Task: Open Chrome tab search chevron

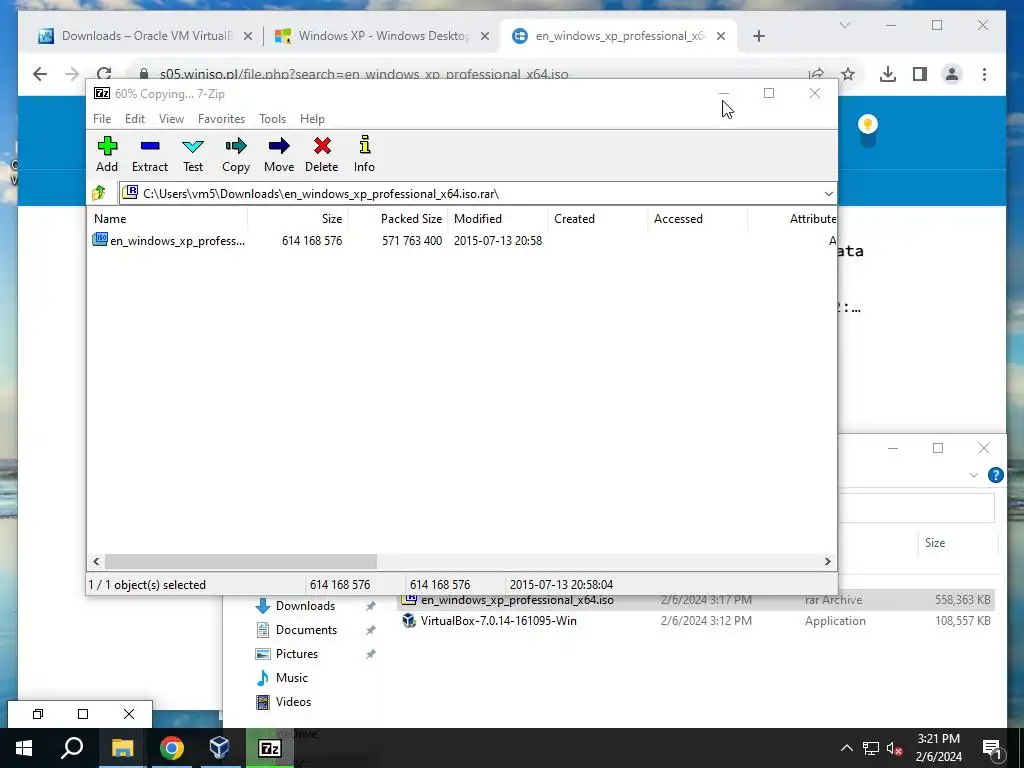Action: (844, 25)
